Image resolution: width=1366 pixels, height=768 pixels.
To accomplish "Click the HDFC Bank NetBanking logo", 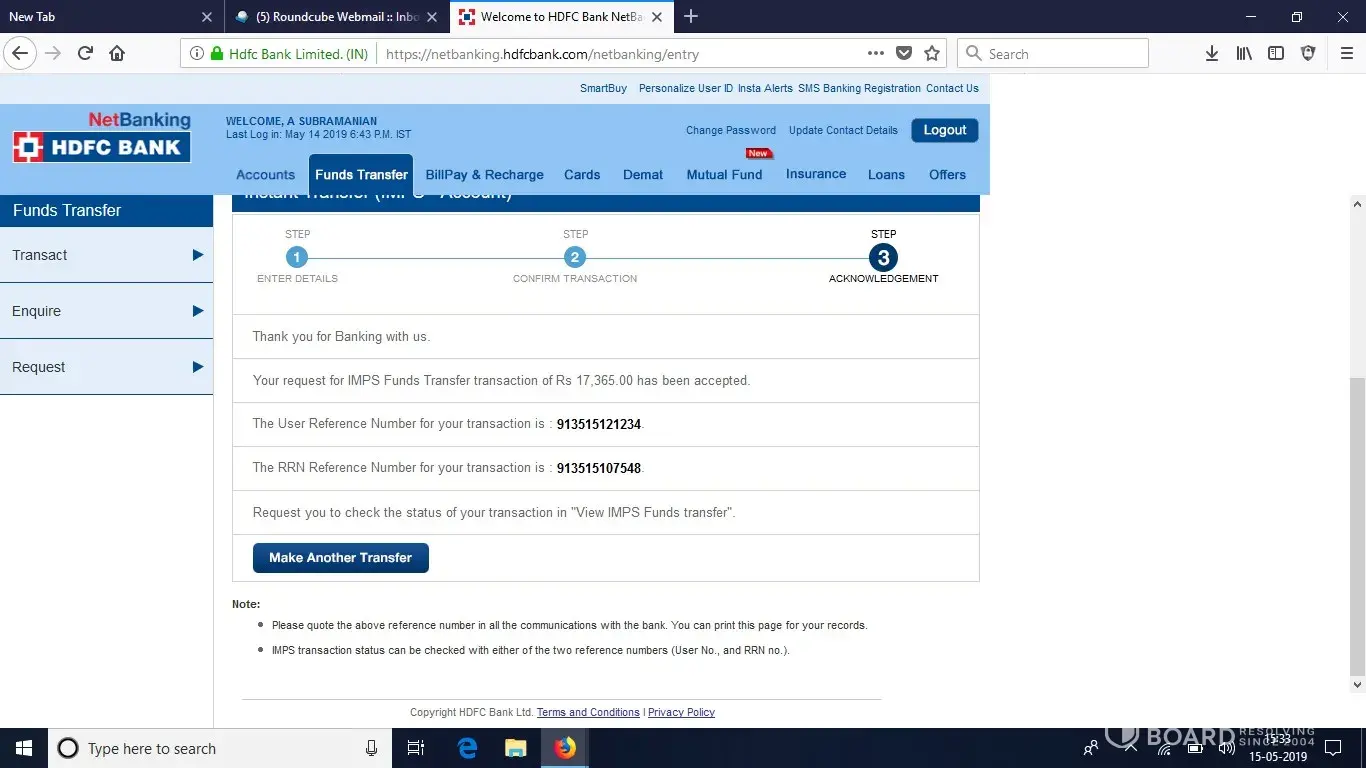I will pyautogui.click(x=101, y=137).
